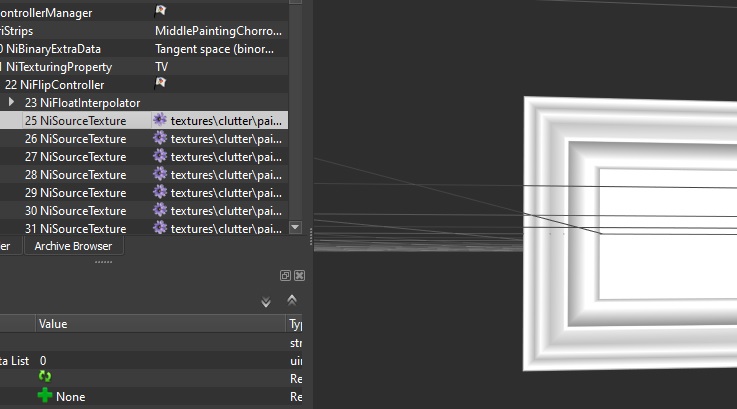Open the Archive Browser tab
The image size is (737, 409).
tap(73, 246)
